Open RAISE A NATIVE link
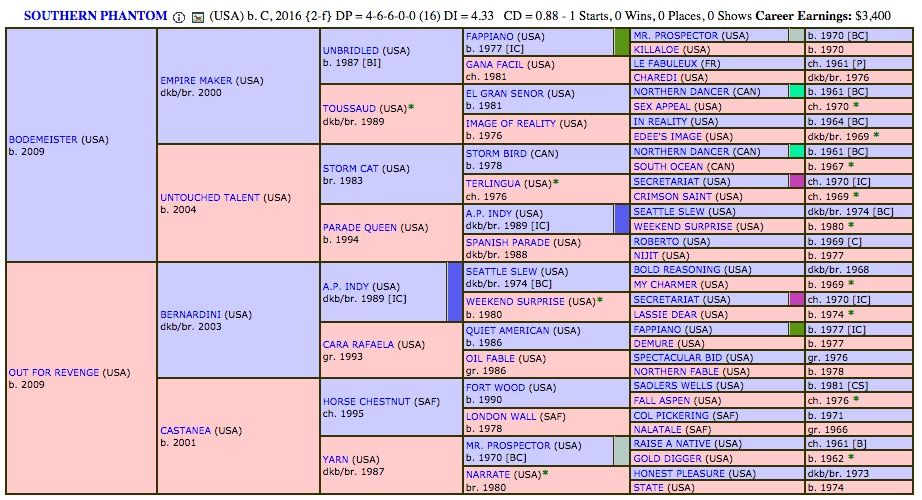Screen dimensions: 922x500 [672, 444]
